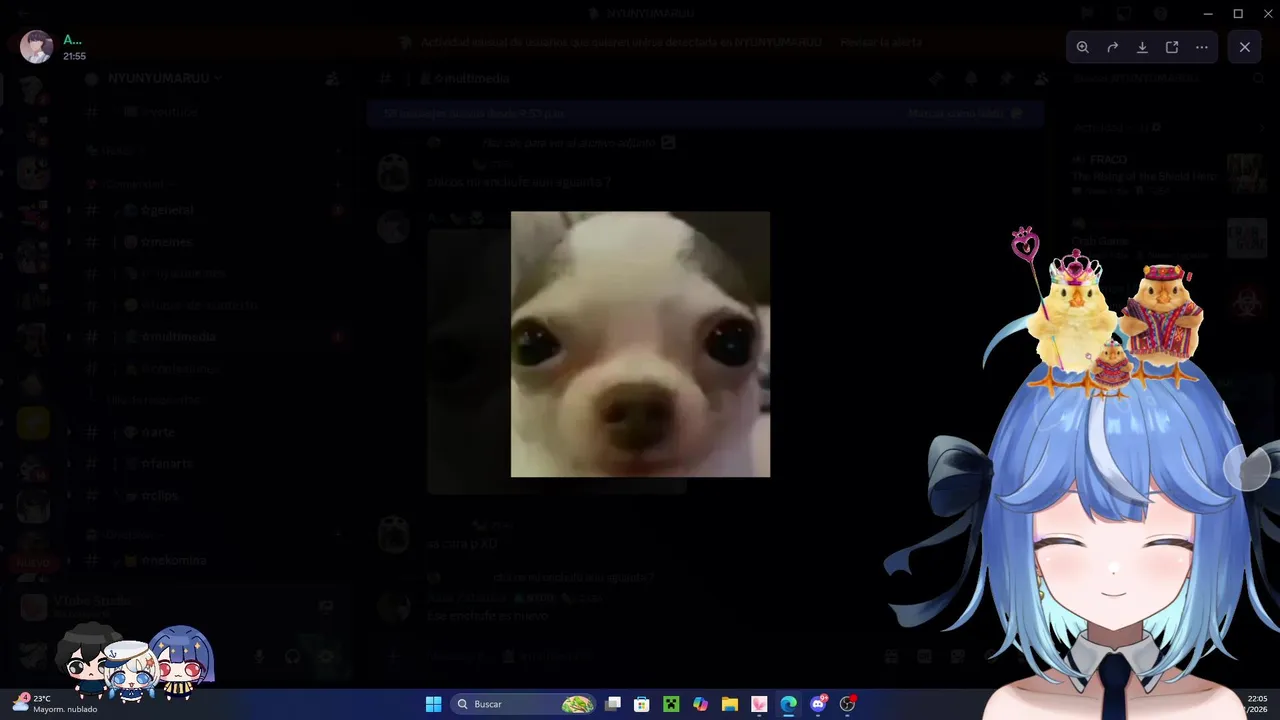The height and width of the screenshot is (720, 1280).
Task: Maximize the Discord window
Action: point(1238,13)
